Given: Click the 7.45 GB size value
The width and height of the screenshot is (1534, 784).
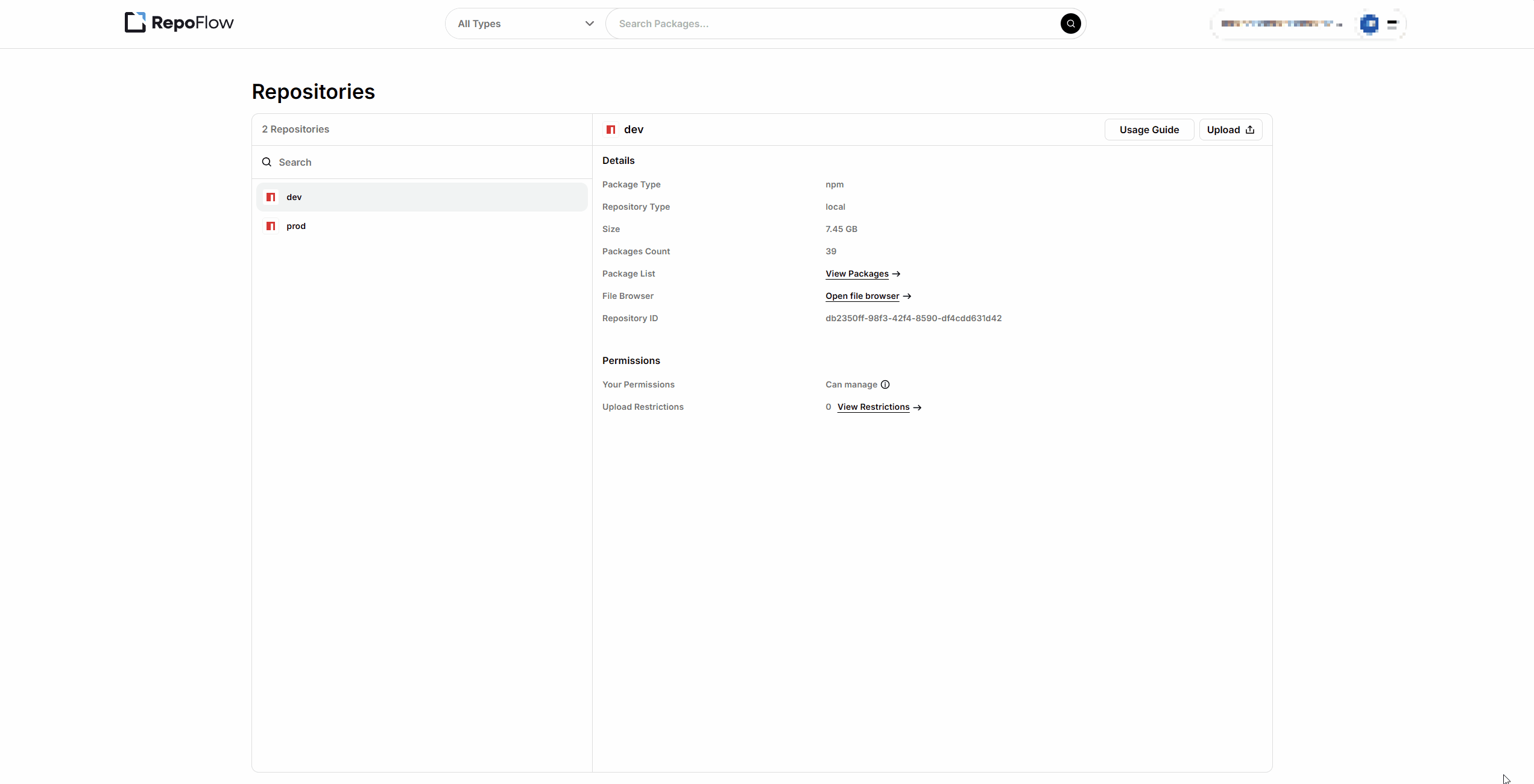Looking at the screenshot, I should point(841,229).
